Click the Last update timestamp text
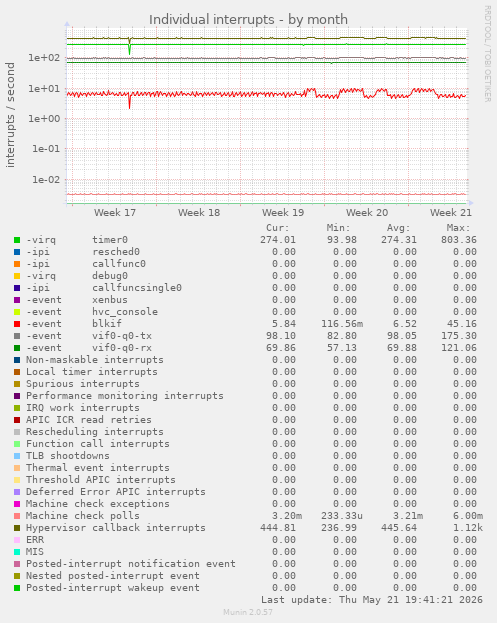Image resolution: width=497 pixels, height=623 pixels. tap(372, 600)
